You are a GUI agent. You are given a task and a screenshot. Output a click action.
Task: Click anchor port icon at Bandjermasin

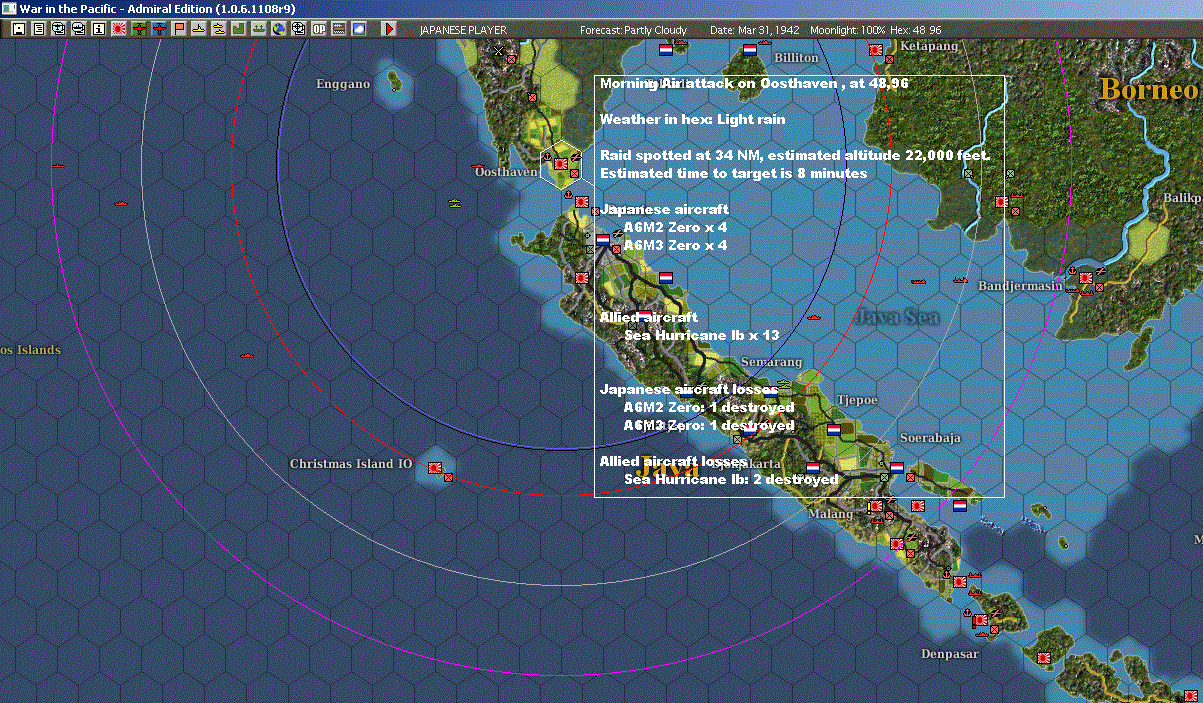coord(1073,270)
